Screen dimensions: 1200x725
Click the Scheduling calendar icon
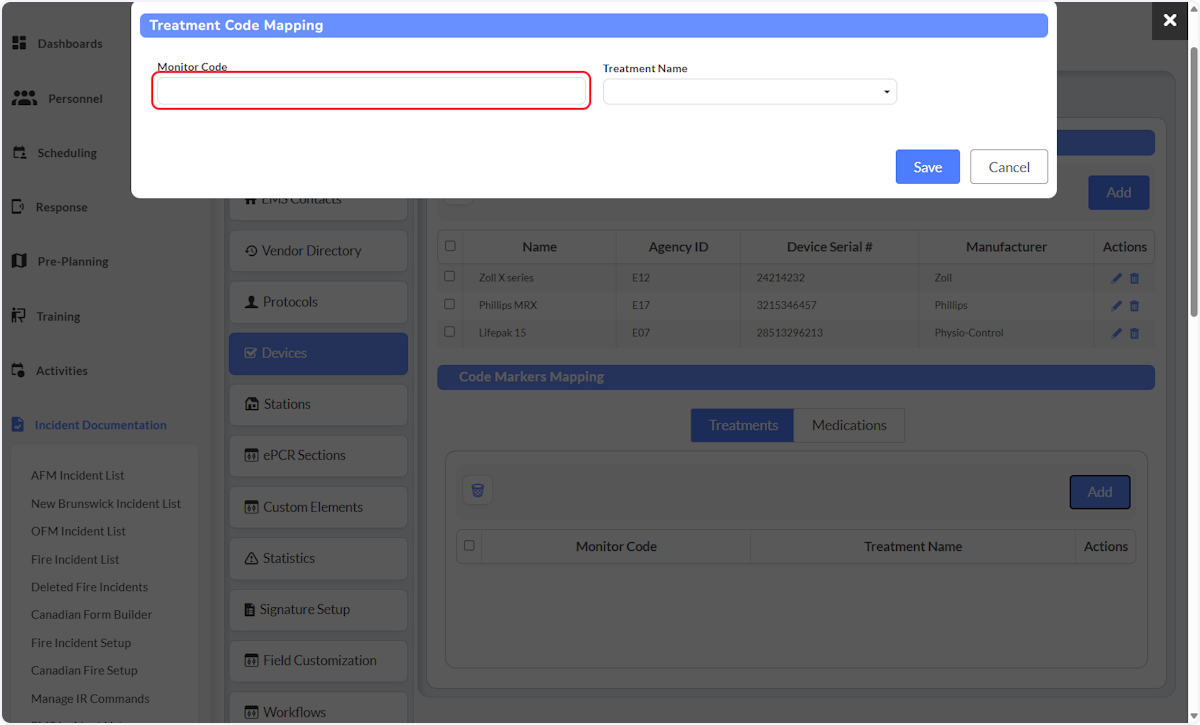pyautogui.click(x=19, y=153)
